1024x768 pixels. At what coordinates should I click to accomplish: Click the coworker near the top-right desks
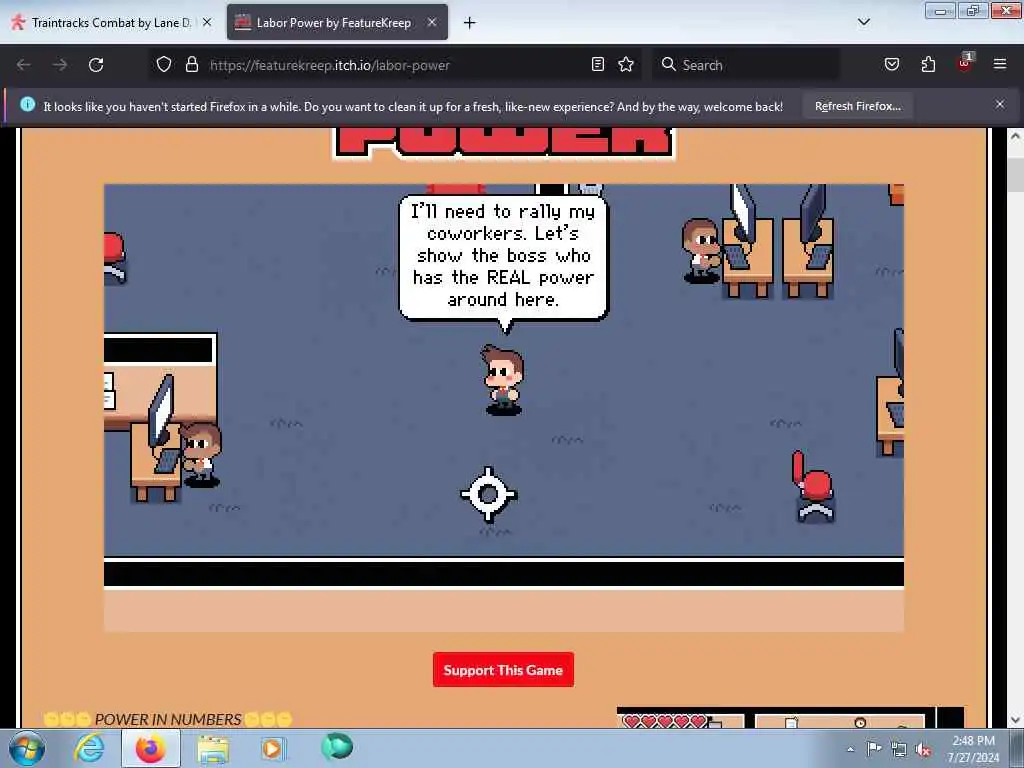click(701, 251)
